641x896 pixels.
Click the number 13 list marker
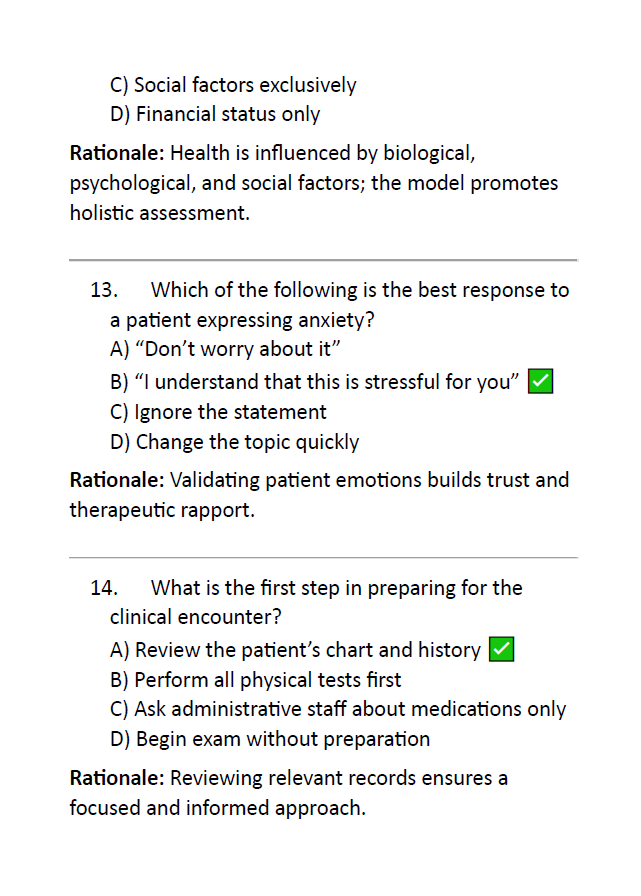[104, 290]
